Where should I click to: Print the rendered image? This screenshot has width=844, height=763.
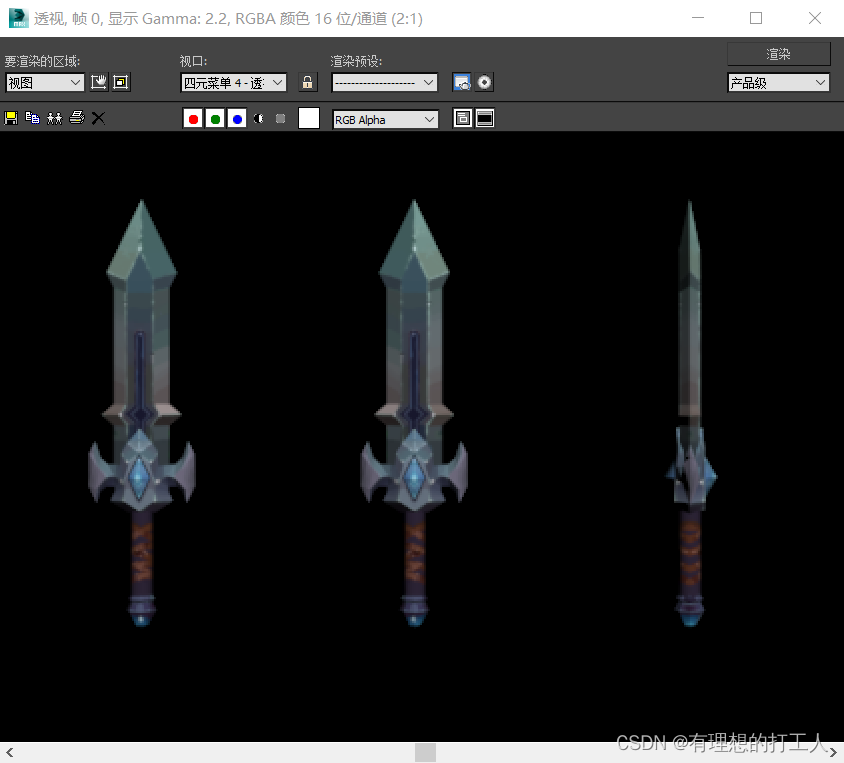(x=77, y=118)
